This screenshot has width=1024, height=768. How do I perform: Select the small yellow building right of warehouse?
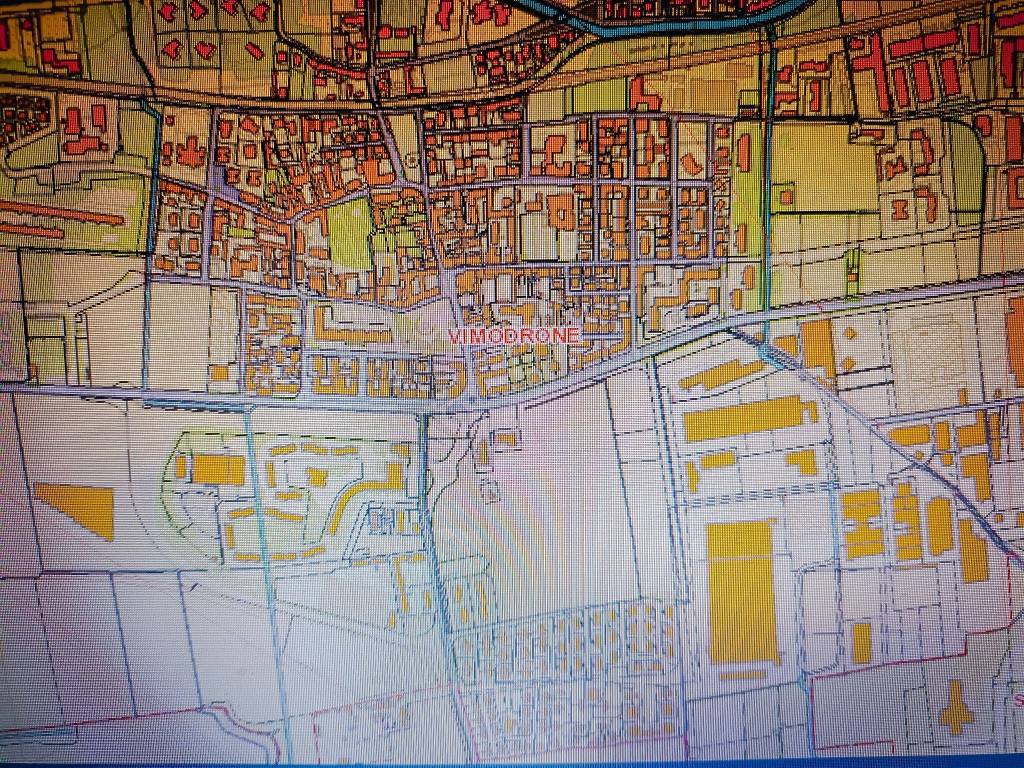(x=861, y=642)
